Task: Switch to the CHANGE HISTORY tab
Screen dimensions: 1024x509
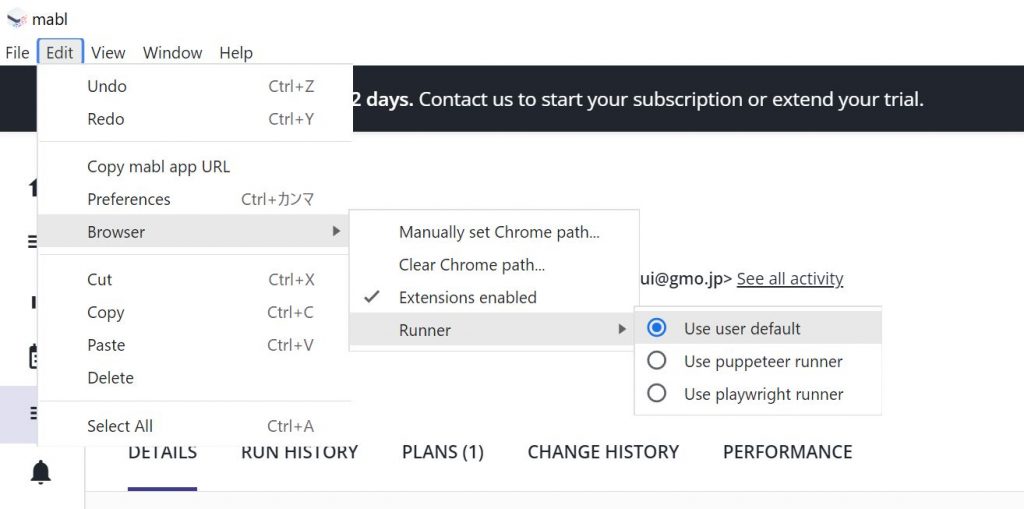Action: pyautogui.click(x=603, y=452)
